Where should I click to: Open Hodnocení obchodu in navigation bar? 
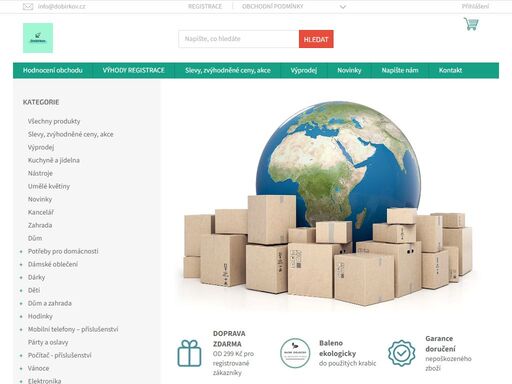point(53,70)
